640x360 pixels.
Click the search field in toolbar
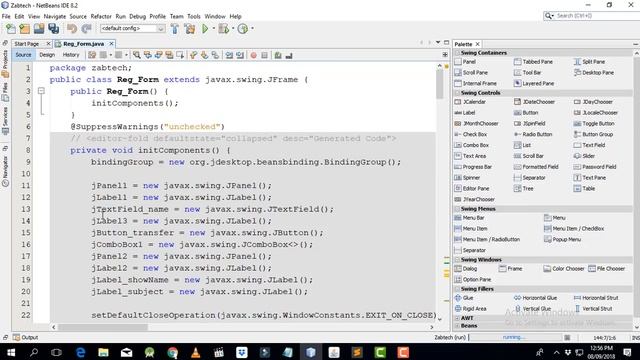click(591, 16)
